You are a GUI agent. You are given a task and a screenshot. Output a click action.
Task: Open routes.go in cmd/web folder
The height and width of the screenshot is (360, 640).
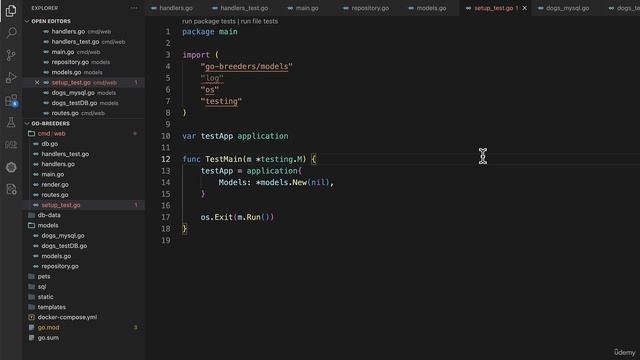54,195
